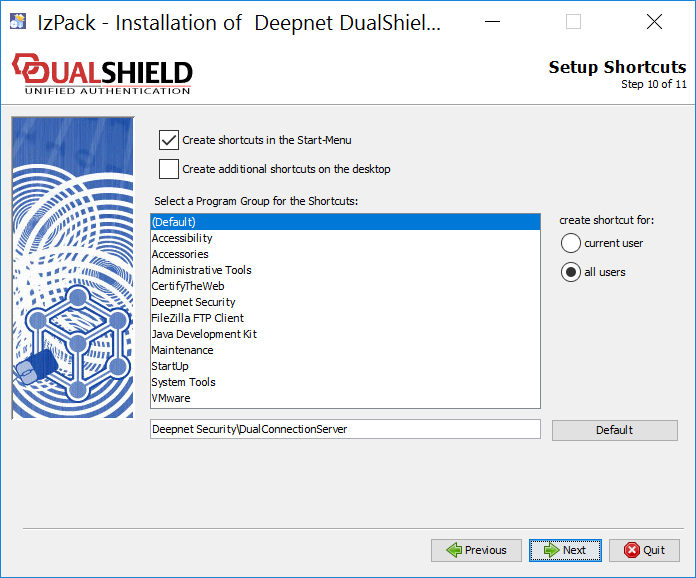Quit the installer
The width and height of the screenshot is (696, 578).
[x=645, y=550]
